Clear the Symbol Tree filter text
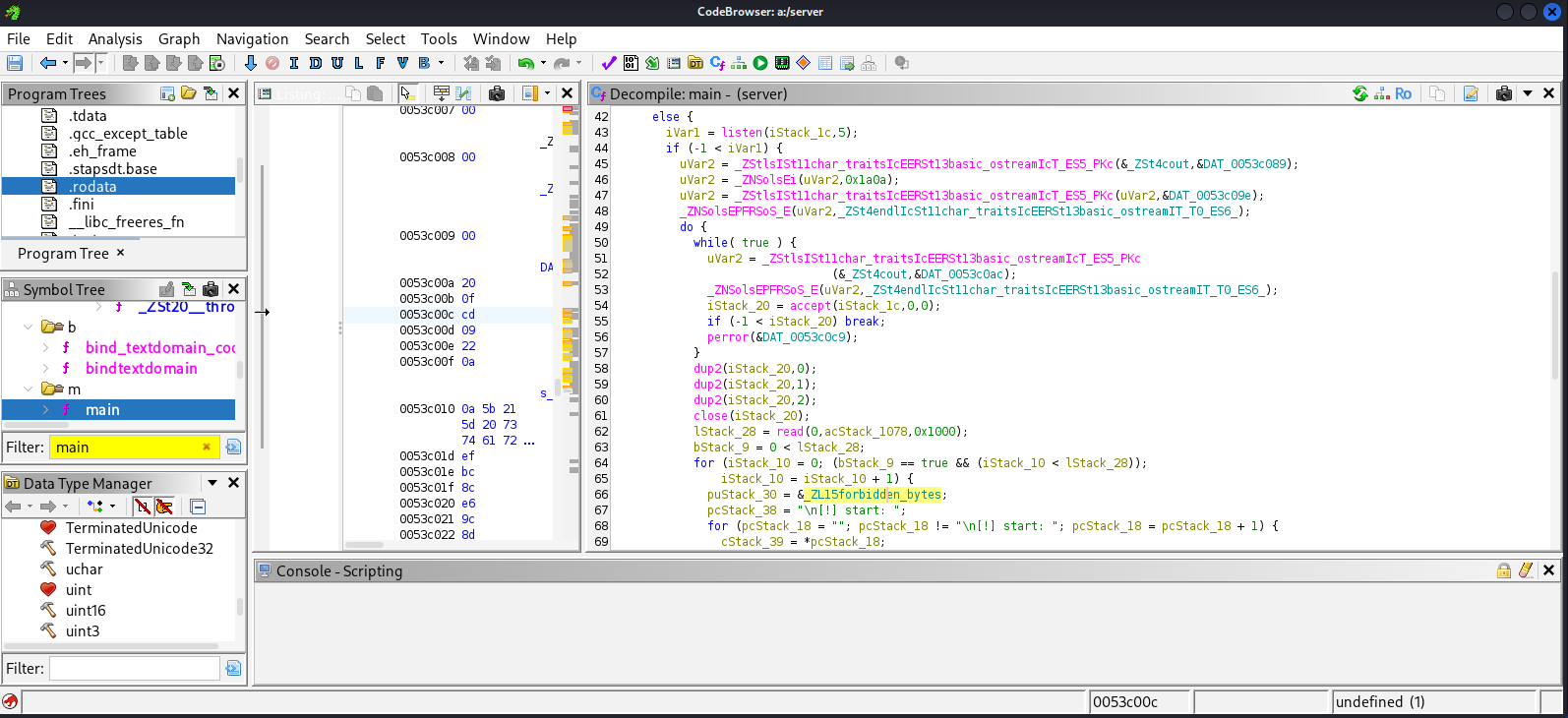Screen dimensions: 1568x718 [207, 448]
